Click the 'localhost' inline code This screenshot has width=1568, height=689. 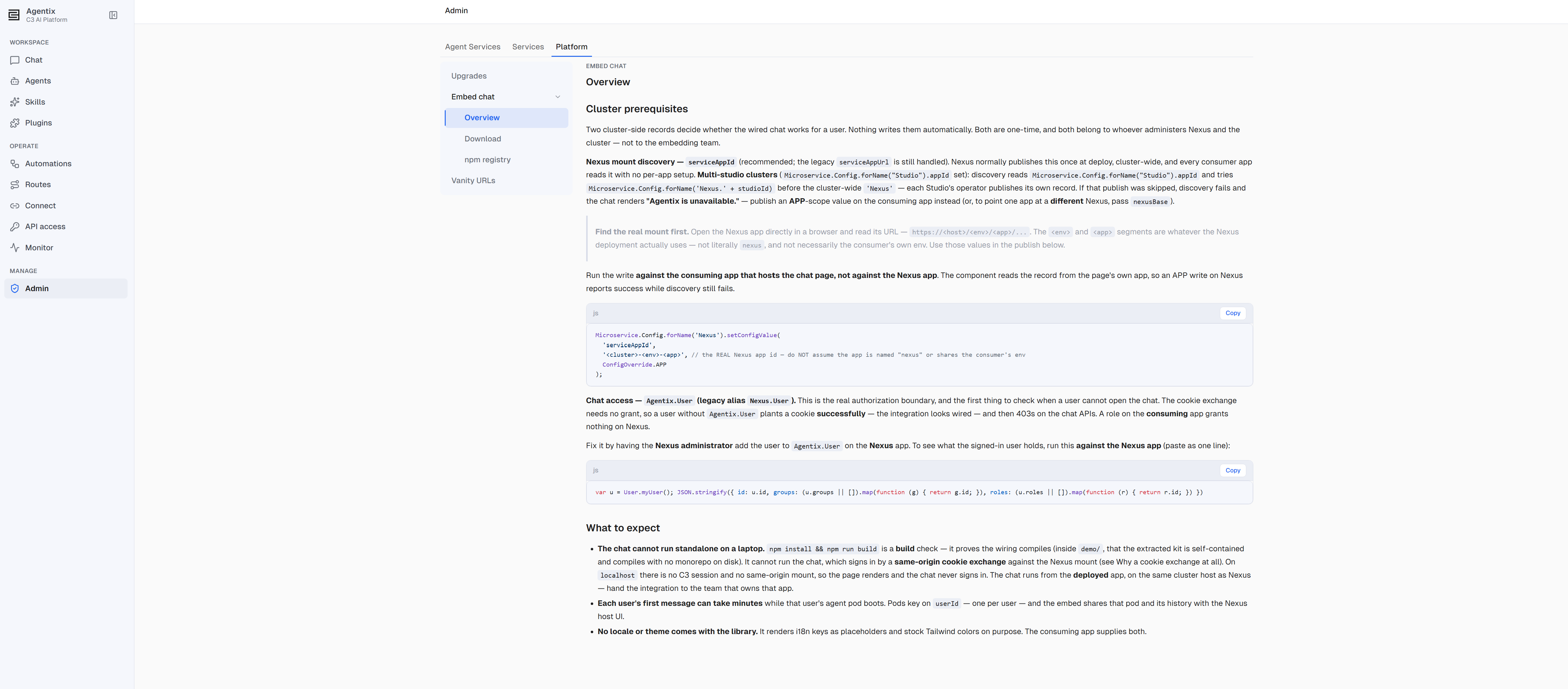pyautogui.click(x=617, y=576)
